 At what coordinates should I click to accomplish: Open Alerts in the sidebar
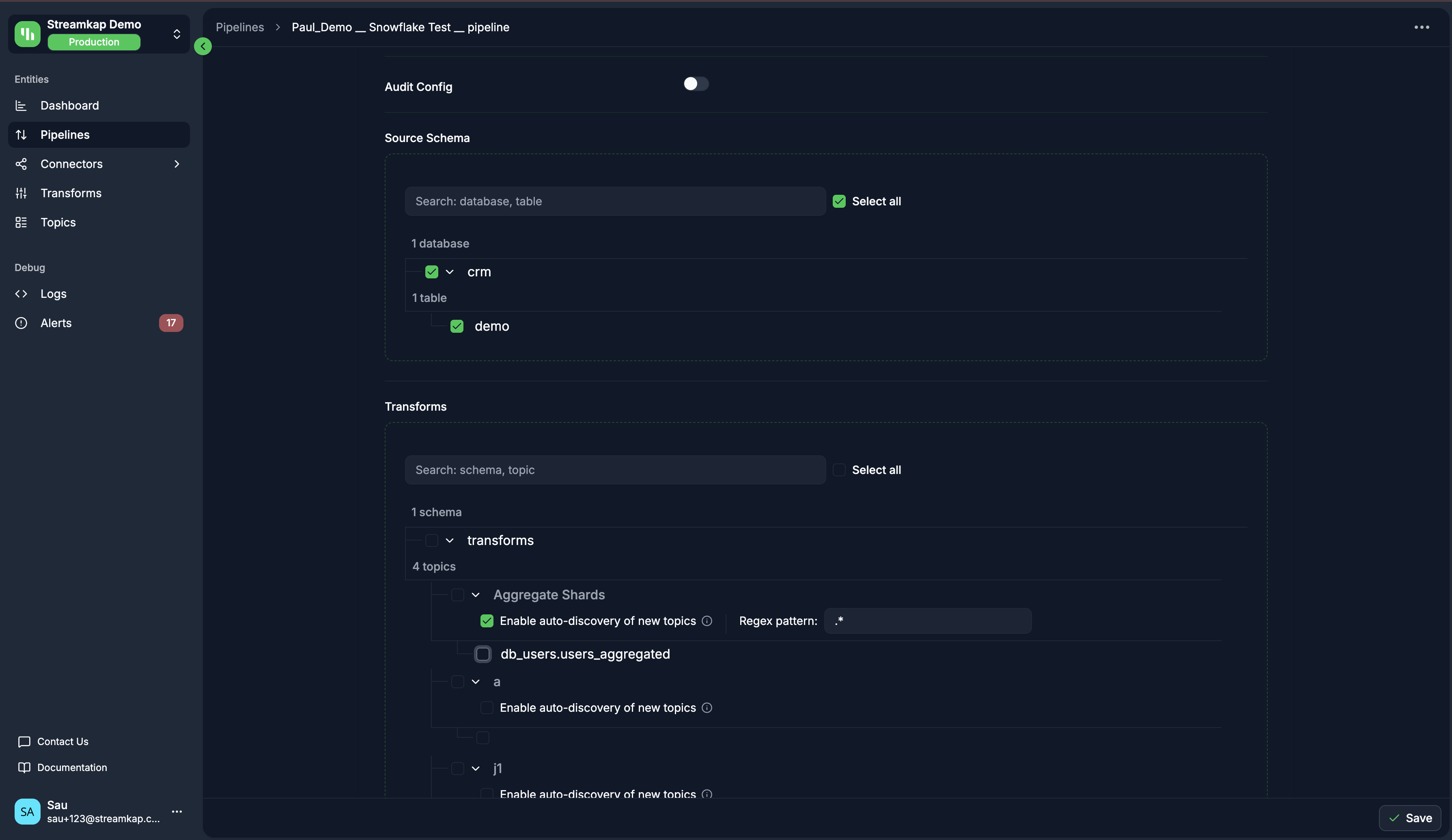pos(56,323)
